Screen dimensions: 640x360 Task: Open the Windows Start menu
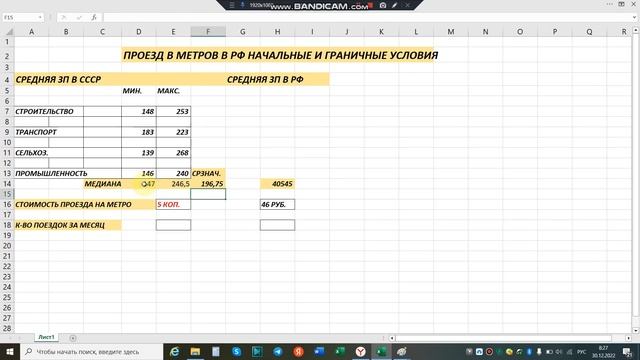pyautogui.click(x=10, y=351)
